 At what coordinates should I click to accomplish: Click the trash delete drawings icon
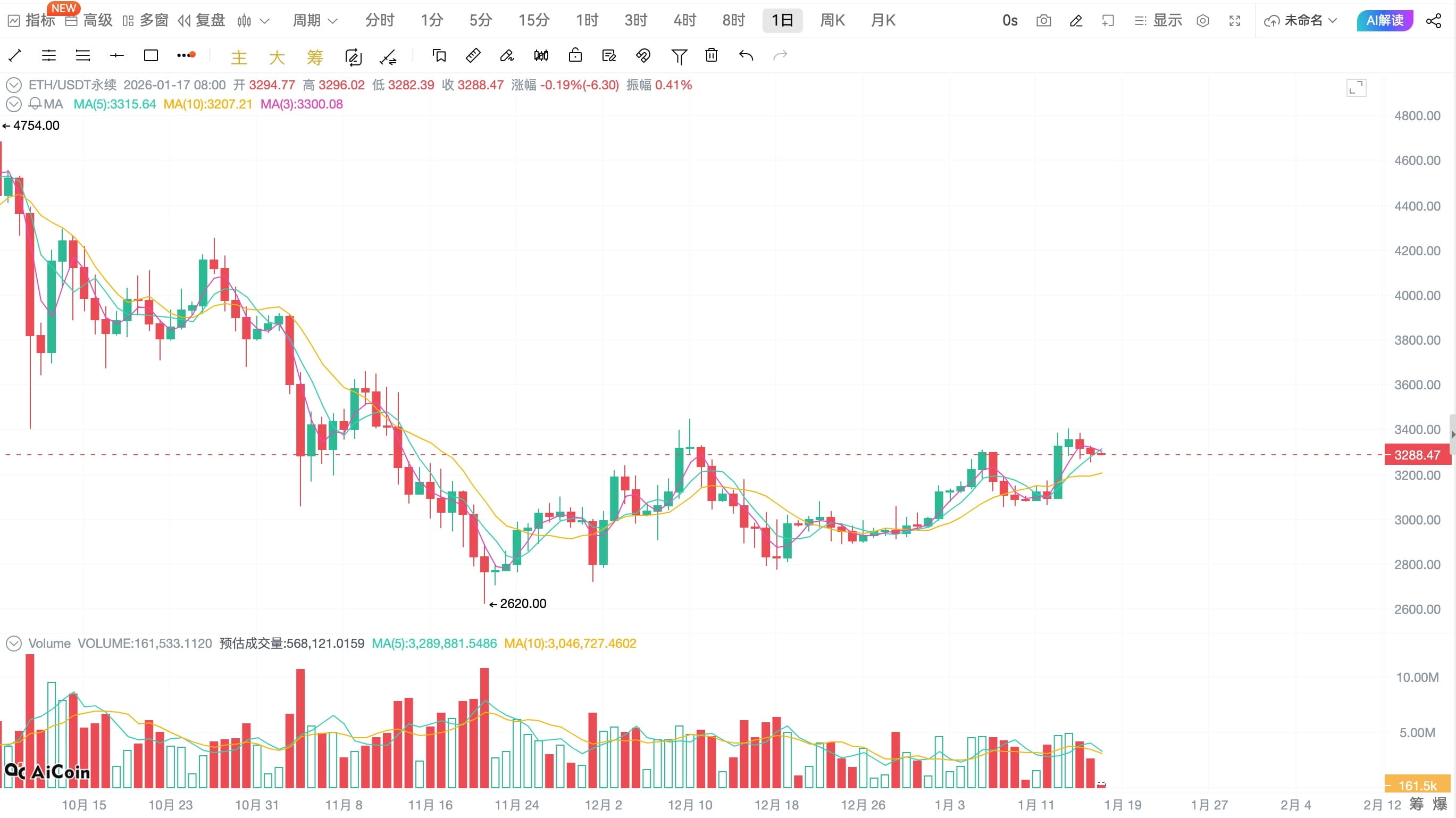pos(712,55)
